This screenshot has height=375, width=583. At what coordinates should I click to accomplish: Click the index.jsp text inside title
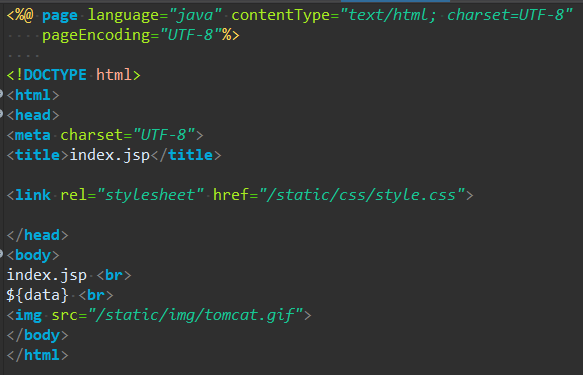110,155
